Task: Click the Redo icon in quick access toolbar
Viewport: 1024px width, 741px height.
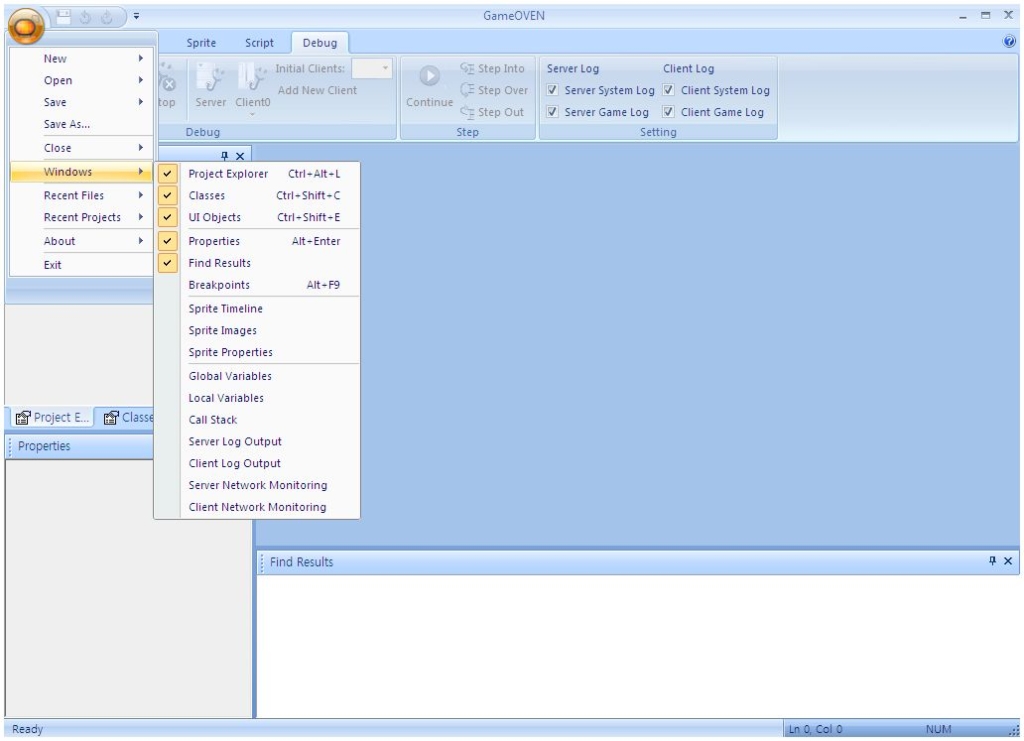Action: (106, 17)
